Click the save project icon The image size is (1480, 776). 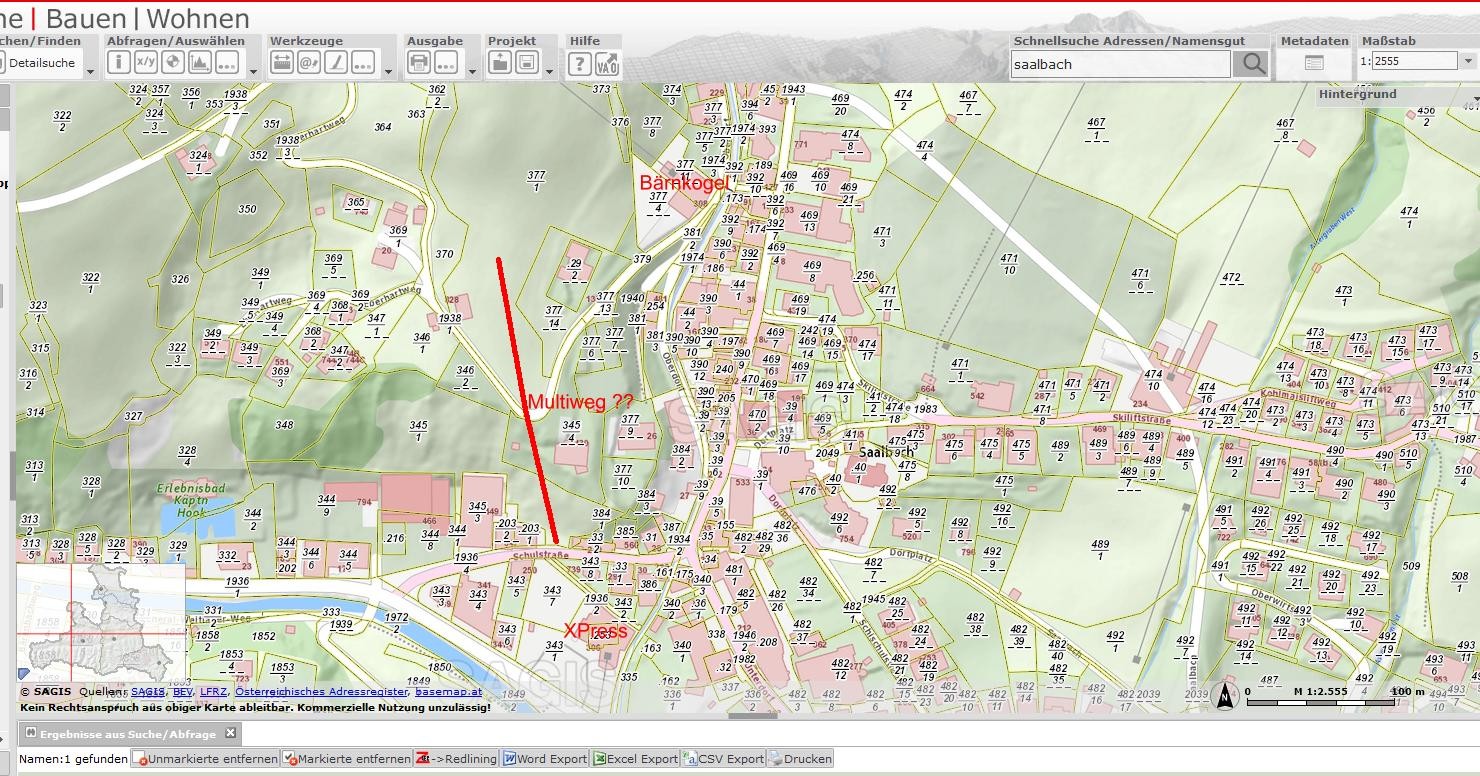point(527,63)
